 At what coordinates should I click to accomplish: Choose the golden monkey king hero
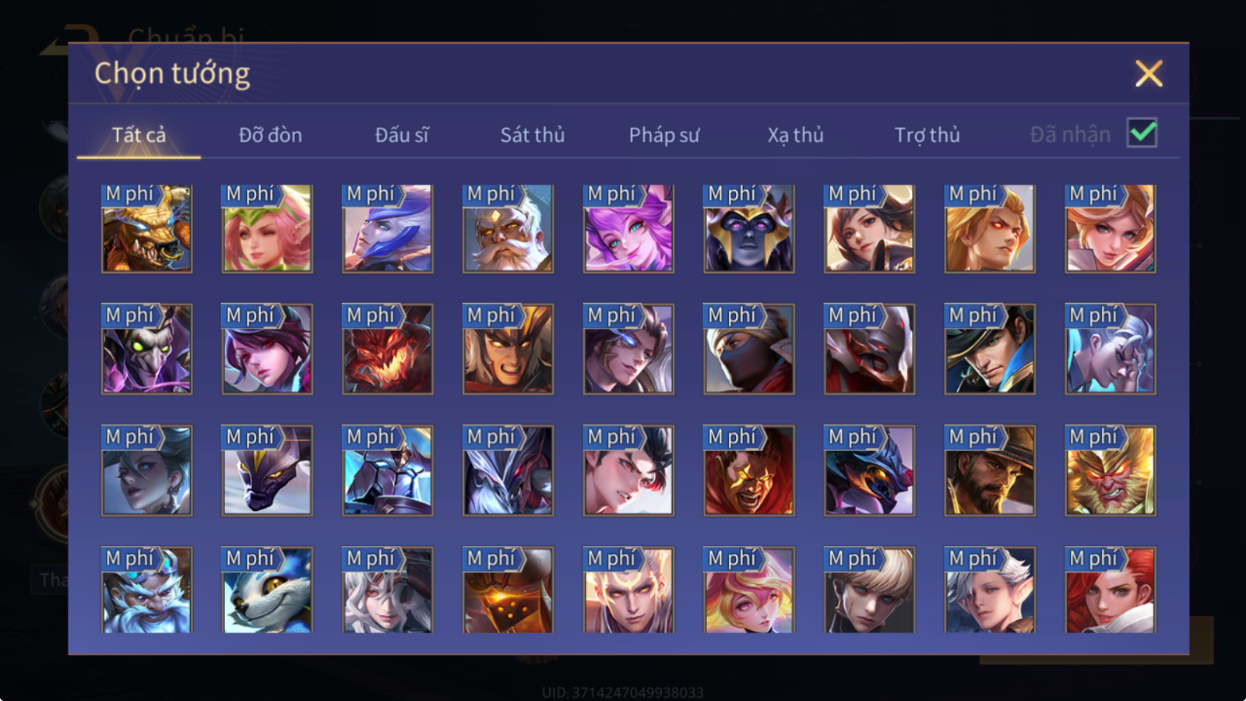[x=1111, y=471]
